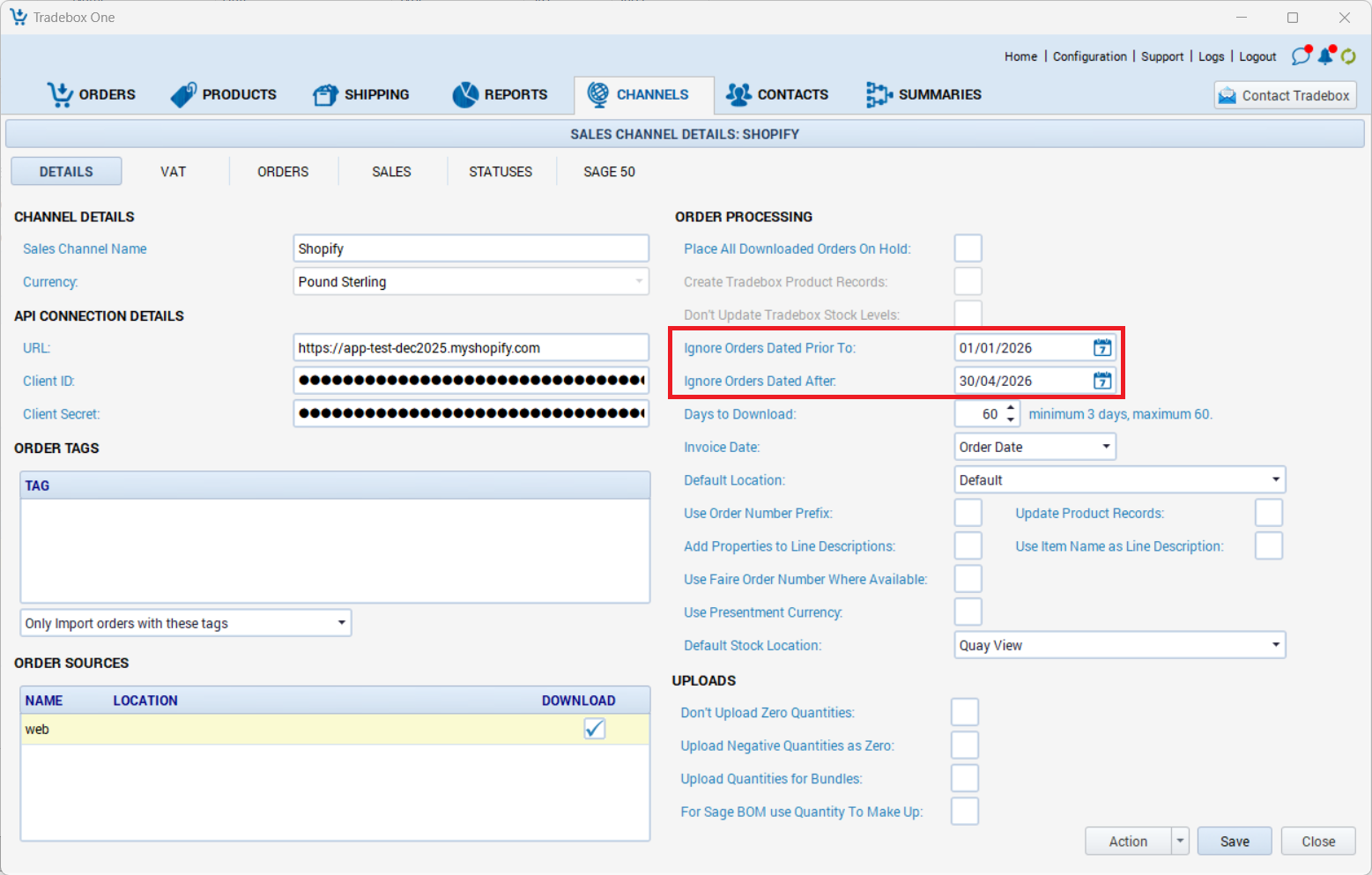1372x875 pixels.
Task: Expand the order tags import filter dropdown
Action: [x=341, y=623]
